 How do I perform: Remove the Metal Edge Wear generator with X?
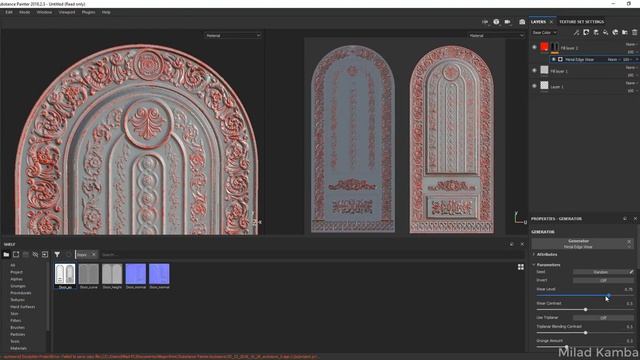tap(629, 241)
